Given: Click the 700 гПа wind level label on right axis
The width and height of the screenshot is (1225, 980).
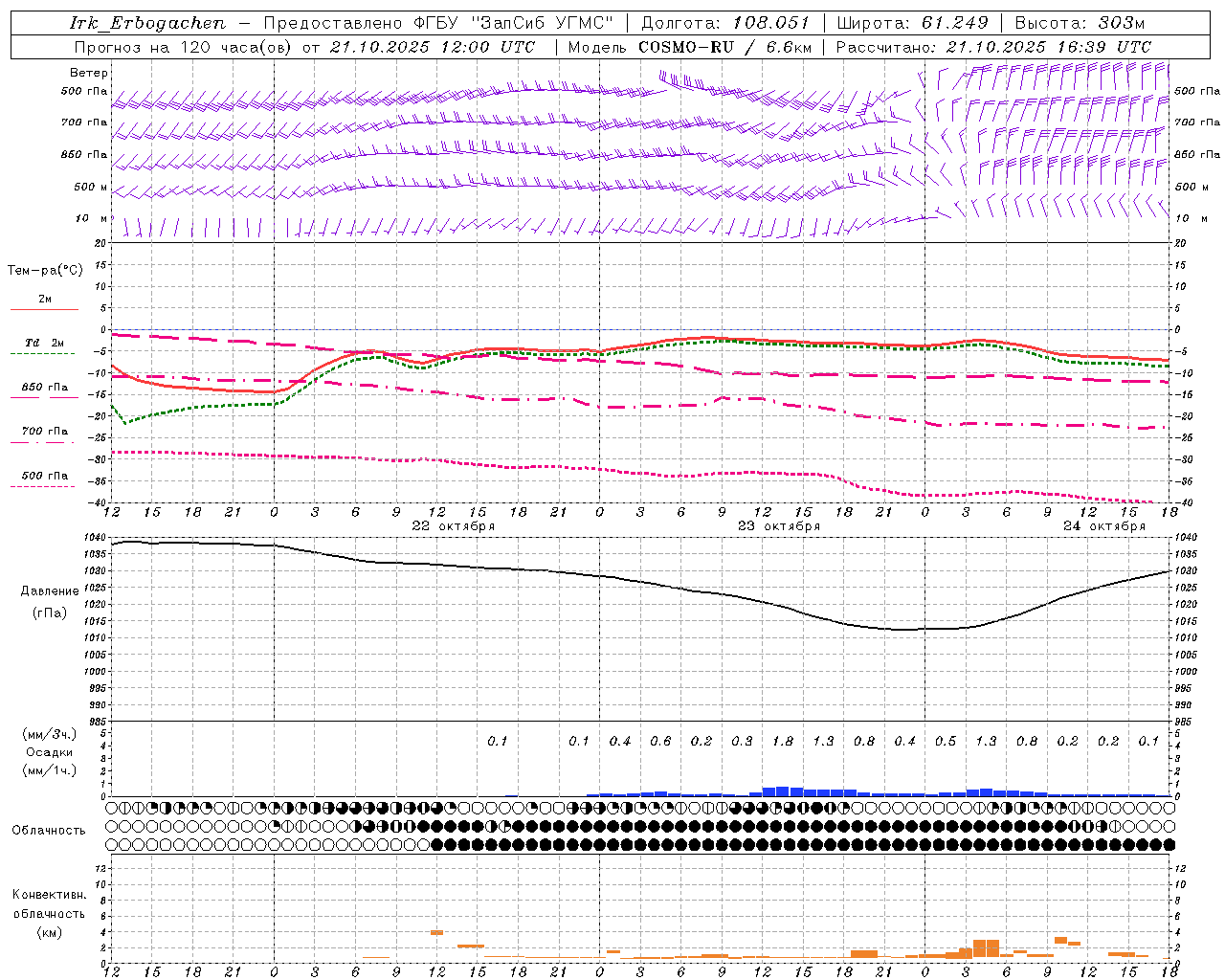Looking at the screenshot, I should point(1197,122).
